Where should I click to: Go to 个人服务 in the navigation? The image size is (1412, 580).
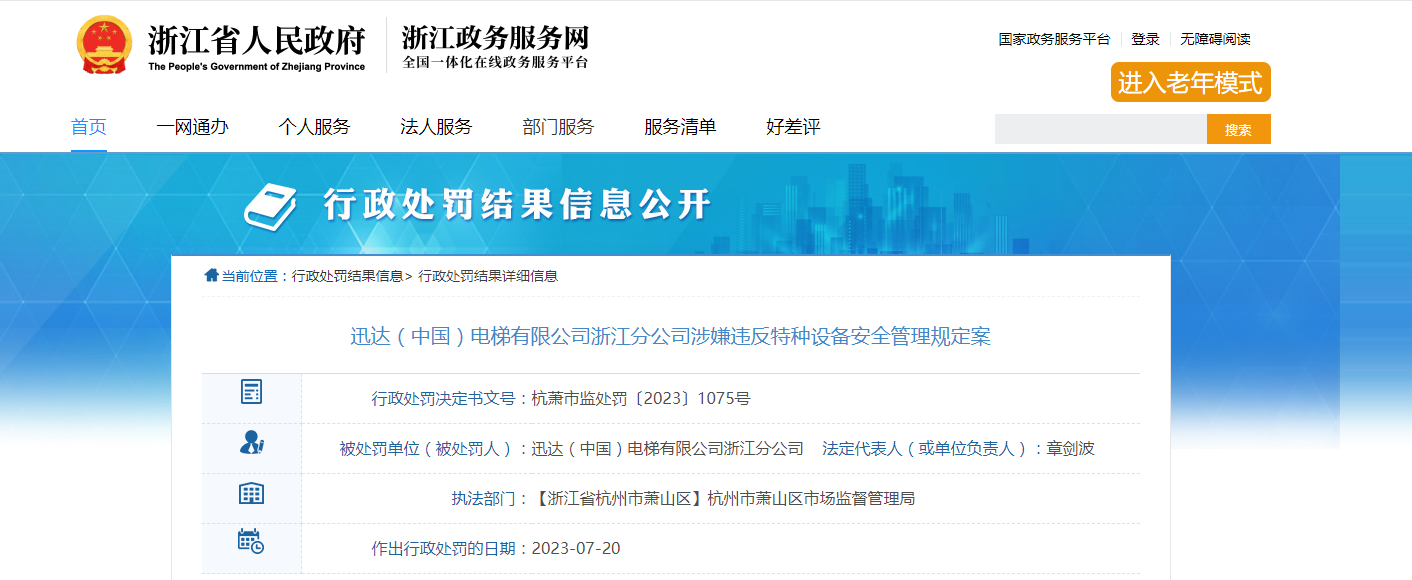tap(314, 127)
